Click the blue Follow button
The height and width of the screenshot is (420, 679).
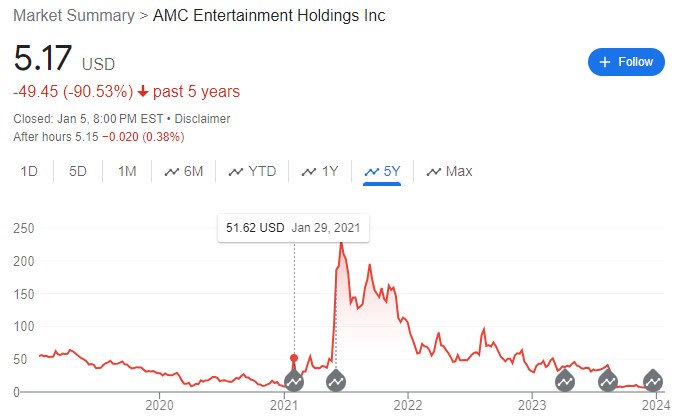coord(626,62)
